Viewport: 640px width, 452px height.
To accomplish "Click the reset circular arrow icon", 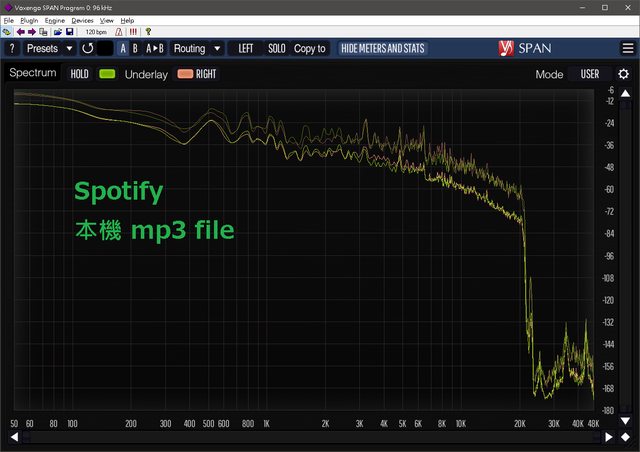I will pyautogui.click(x=87, y=48).
